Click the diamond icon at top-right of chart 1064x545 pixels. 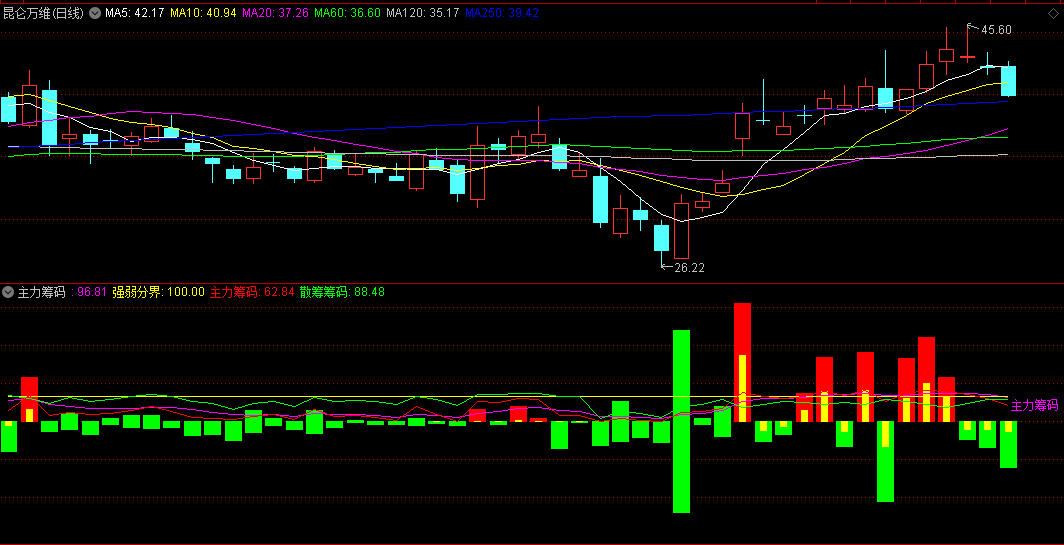[x=1052, y=12]
